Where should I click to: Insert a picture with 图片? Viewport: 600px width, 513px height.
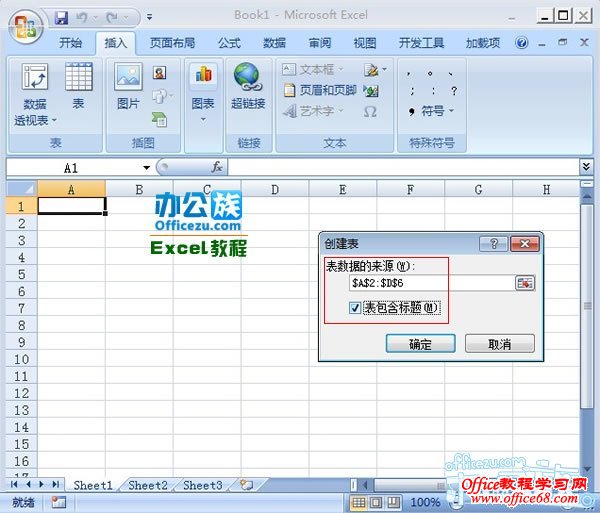[128, 86]
